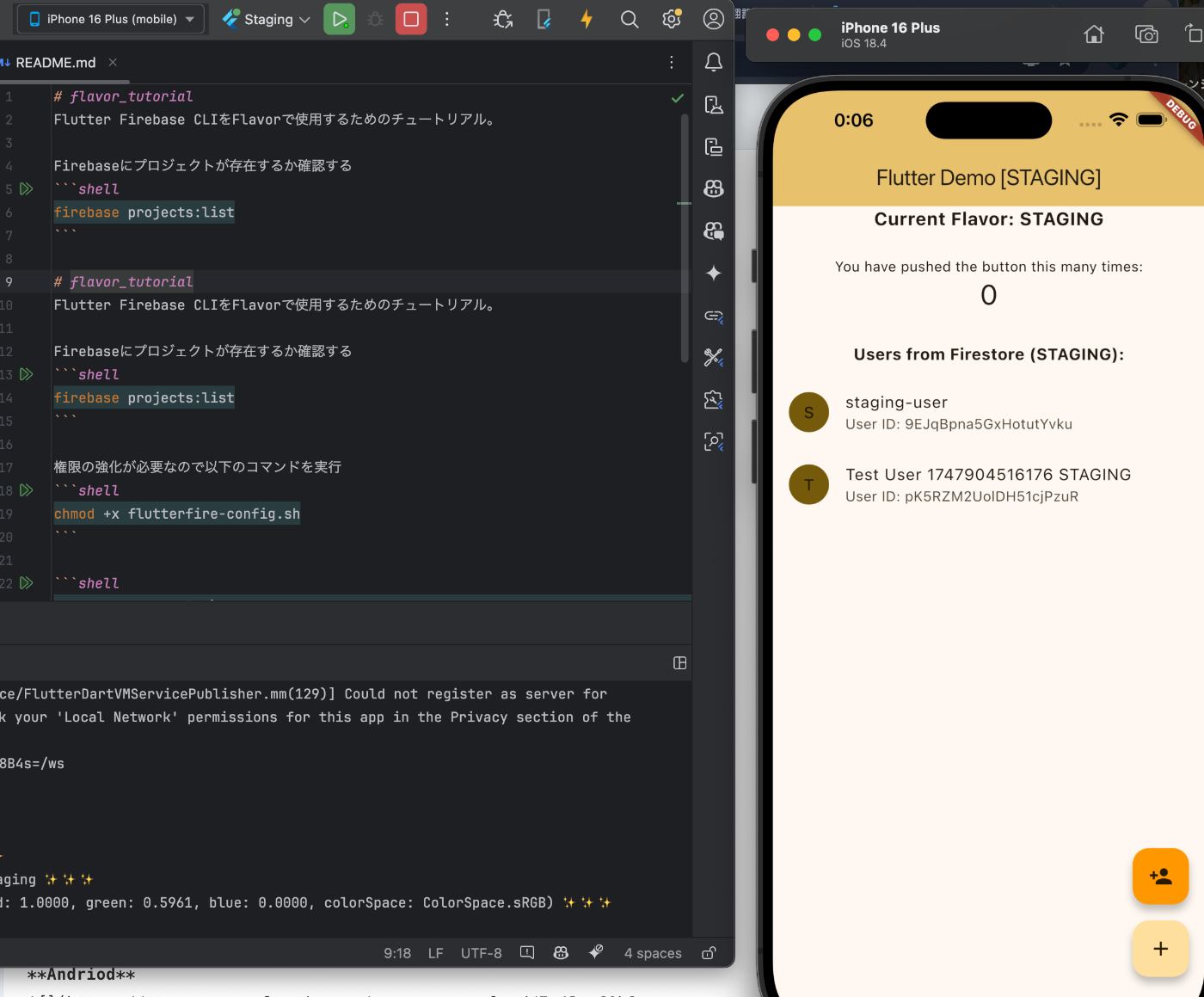Click editor vertical scrollbar

pos(685,237)
